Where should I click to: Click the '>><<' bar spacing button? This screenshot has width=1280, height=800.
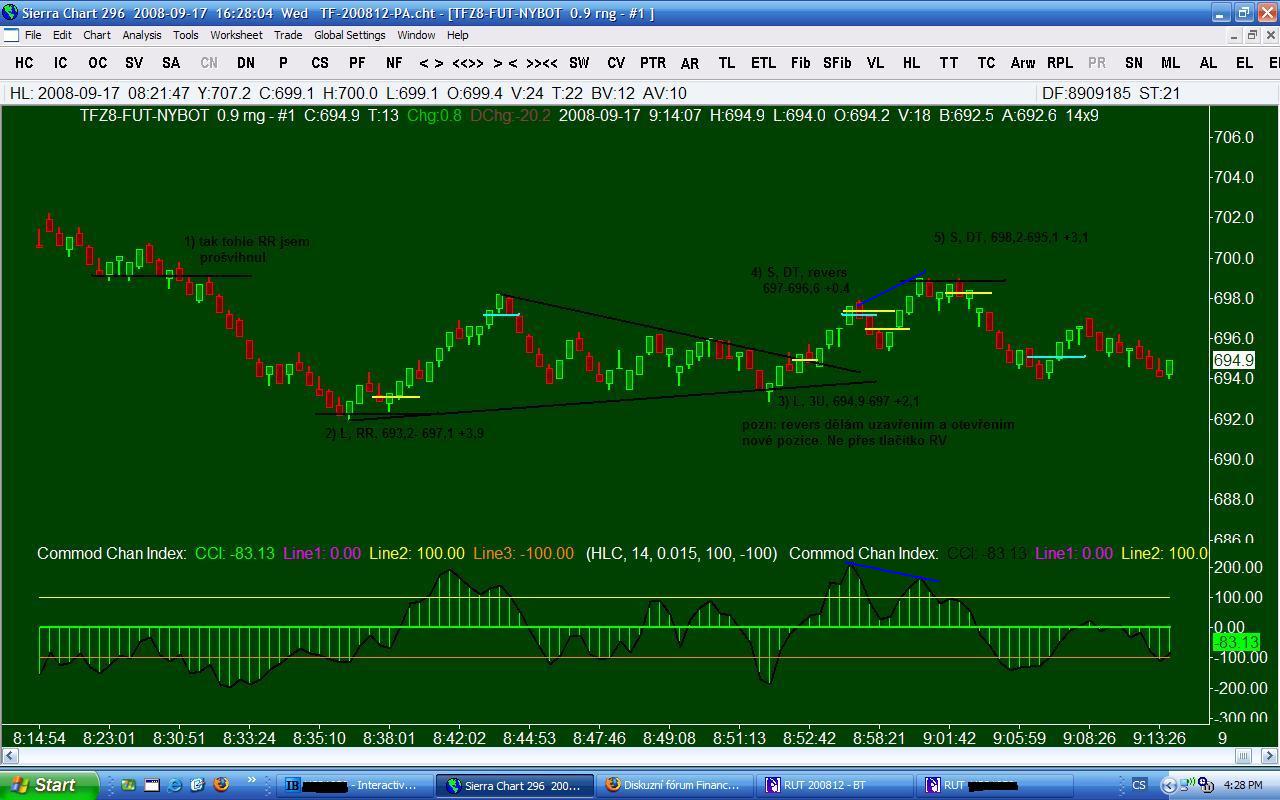pyautogui.click(x=542, y=62)
